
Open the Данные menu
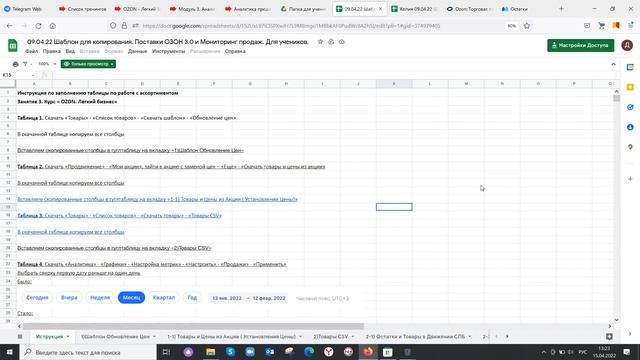tap(138, 51)
